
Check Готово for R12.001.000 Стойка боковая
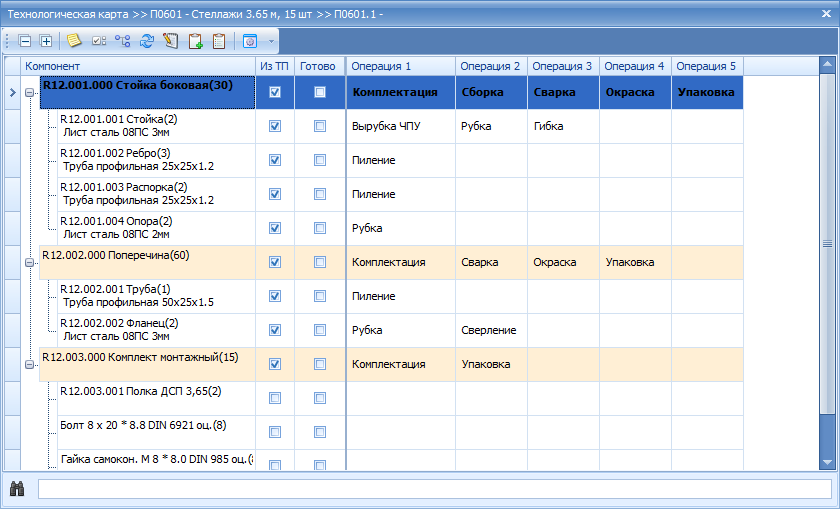tap(320, 92)
